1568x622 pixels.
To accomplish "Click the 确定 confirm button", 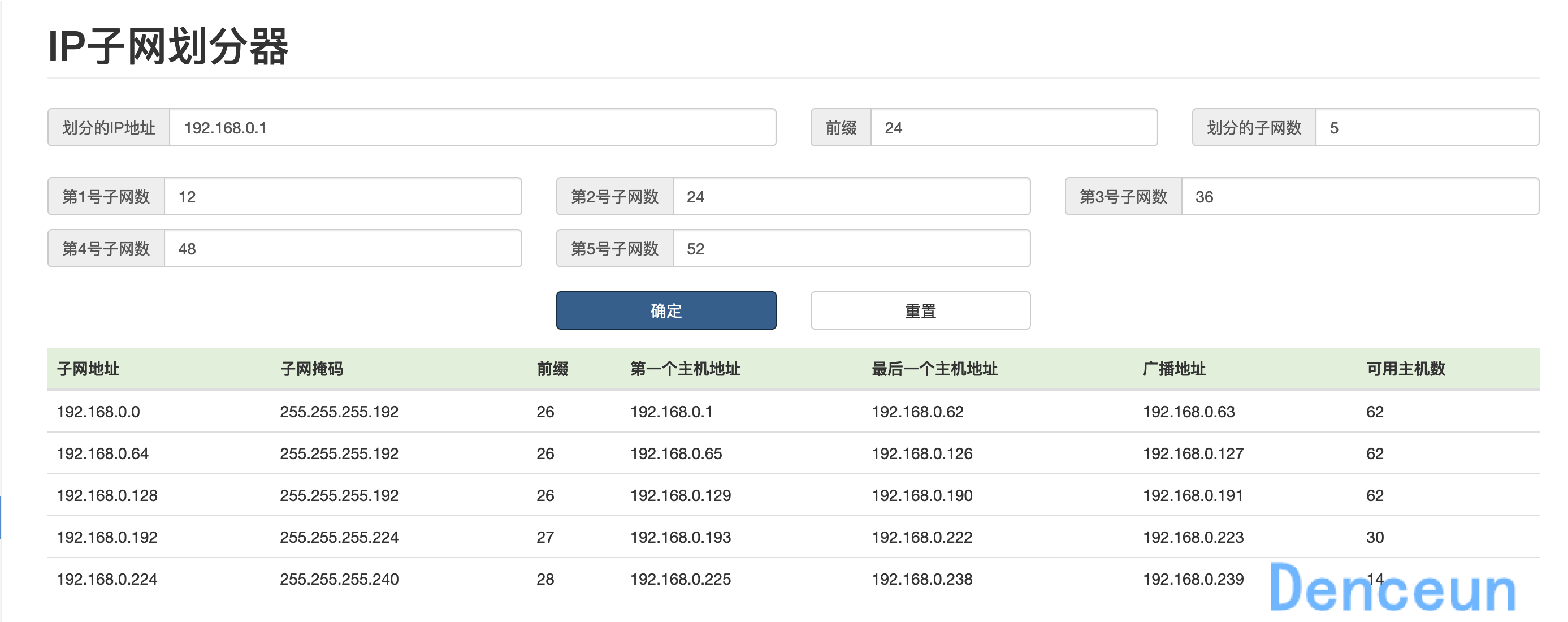I will pyautogui.click(x=666, y=310).
